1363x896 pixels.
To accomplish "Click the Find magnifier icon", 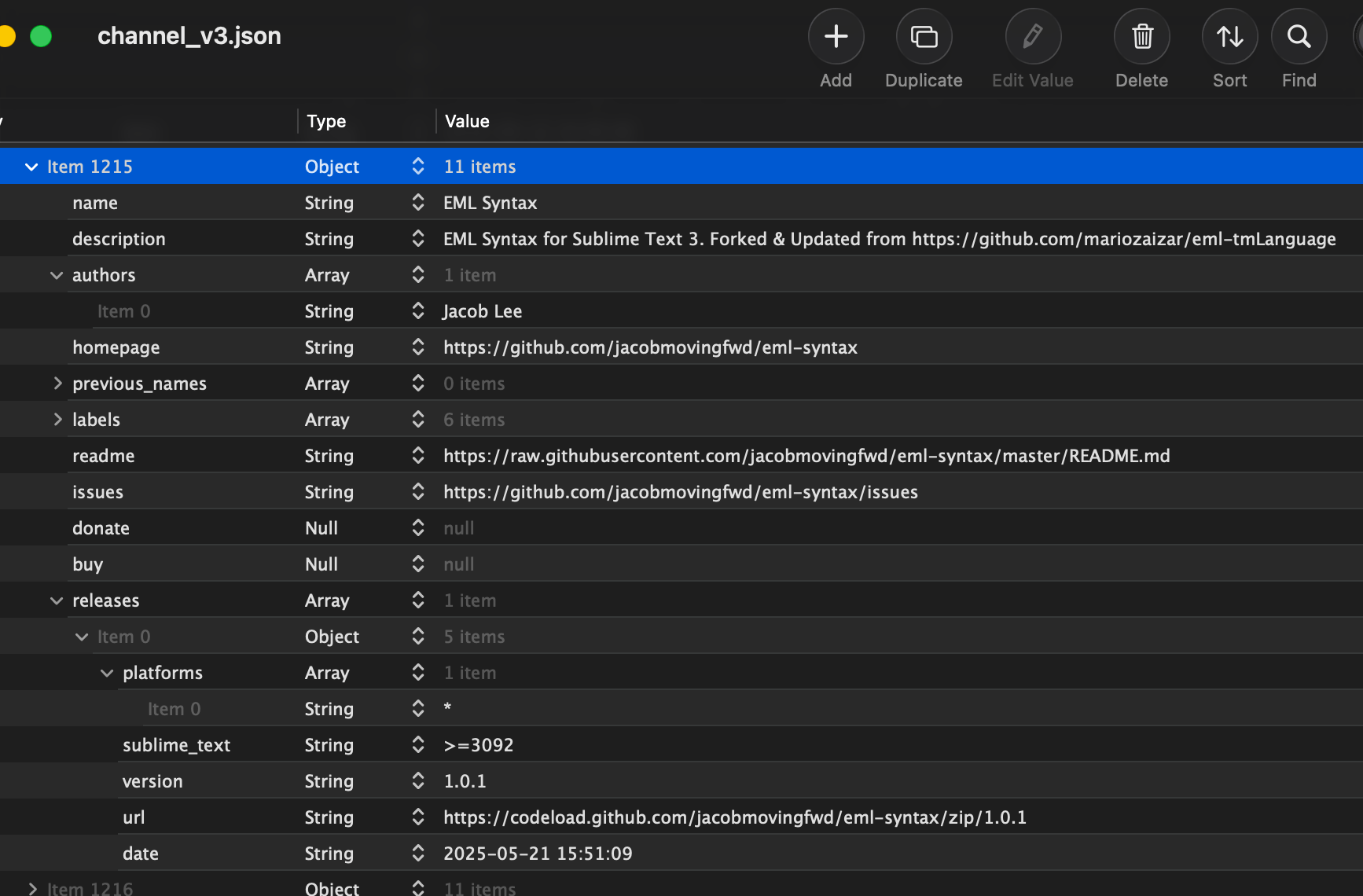I will (1297, 36).
